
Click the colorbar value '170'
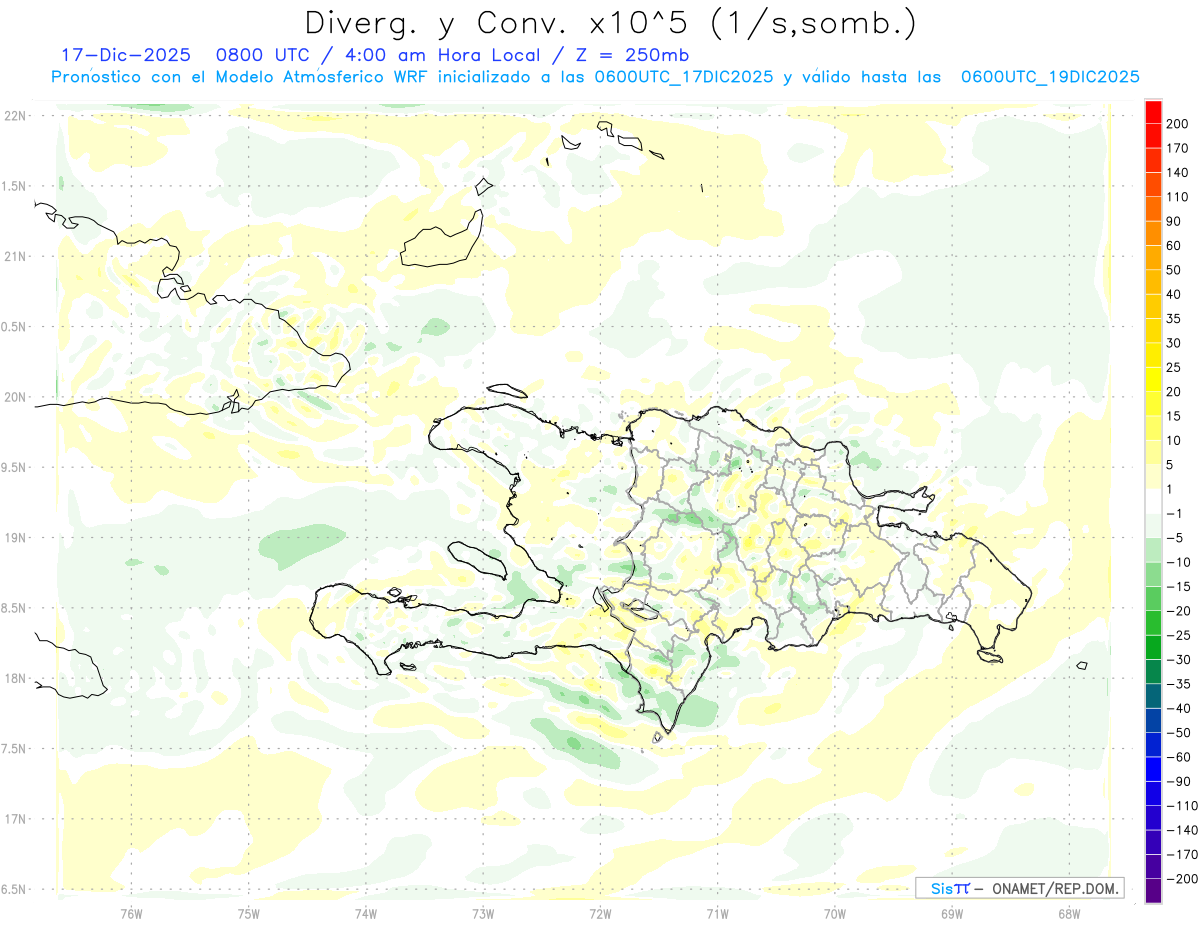click(x=1178, y=149)
